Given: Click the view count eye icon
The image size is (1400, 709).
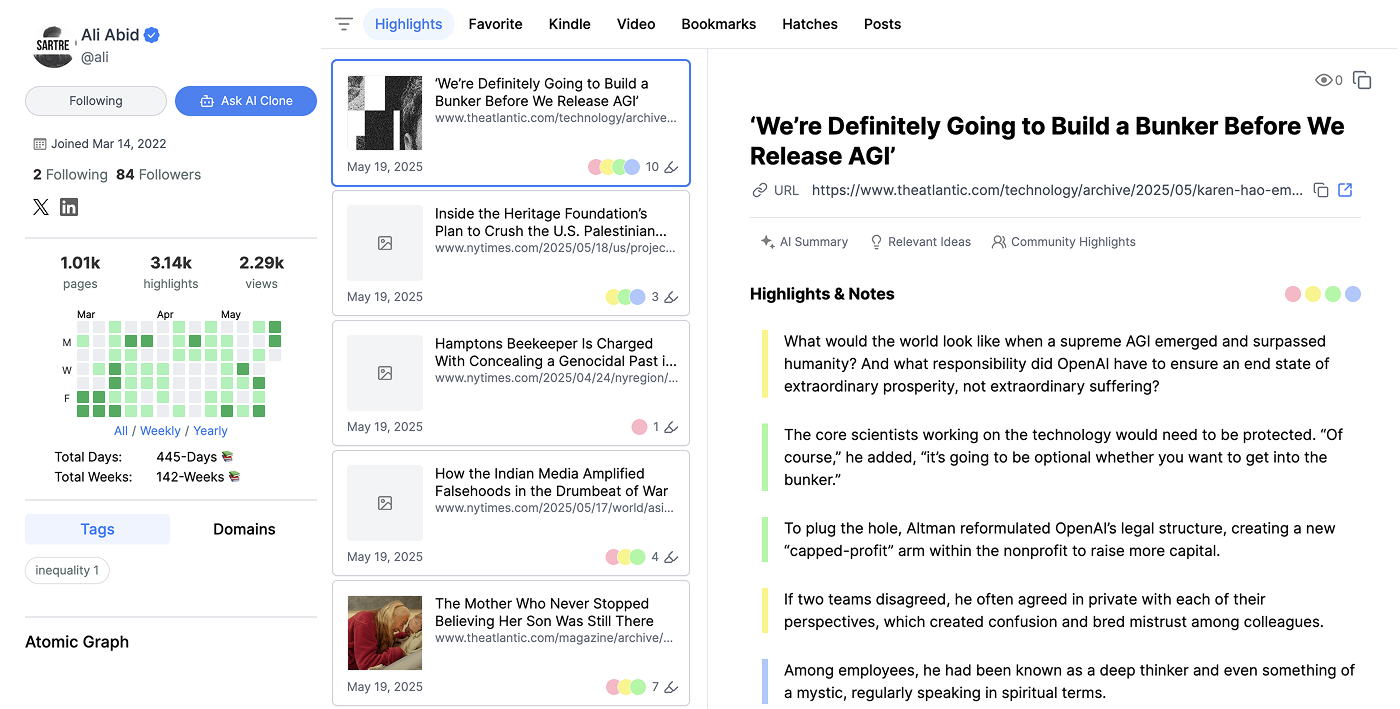Looking at the screenshot, I should (1324, 80).
